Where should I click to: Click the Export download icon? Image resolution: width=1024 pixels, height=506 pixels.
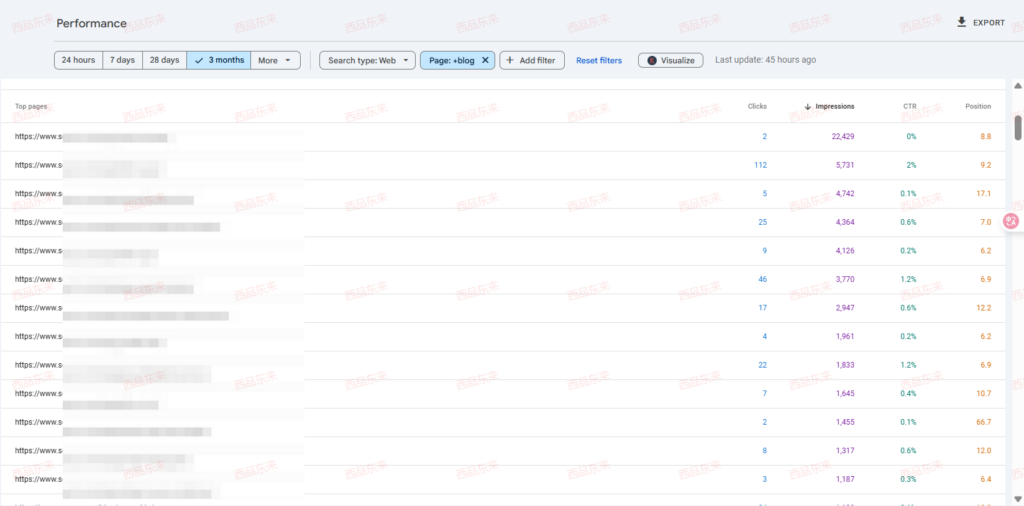[x=962, y=22]
